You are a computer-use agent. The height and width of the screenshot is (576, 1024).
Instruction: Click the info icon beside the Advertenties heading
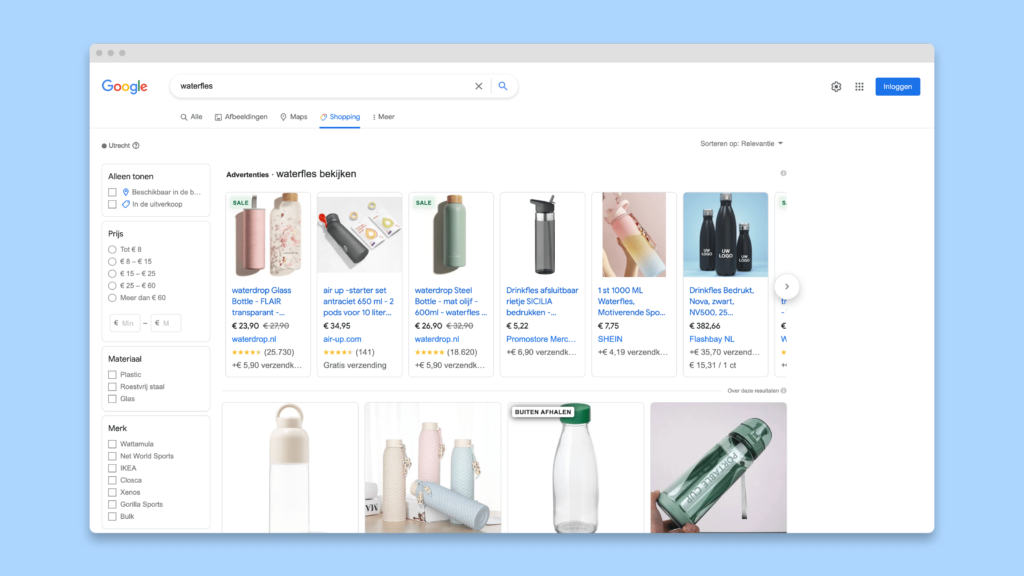pos(783,174)
